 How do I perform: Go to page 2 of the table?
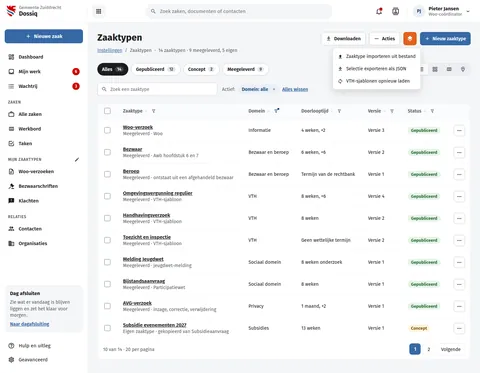(x=429, y=349)
